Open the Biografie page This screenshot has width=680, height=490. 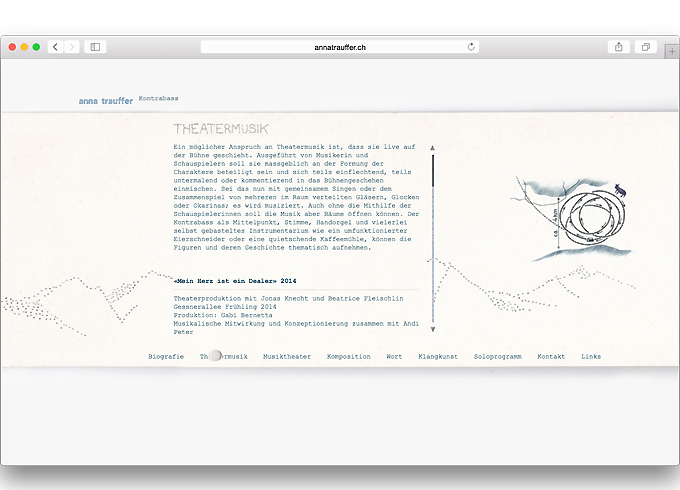click(166, 356)
